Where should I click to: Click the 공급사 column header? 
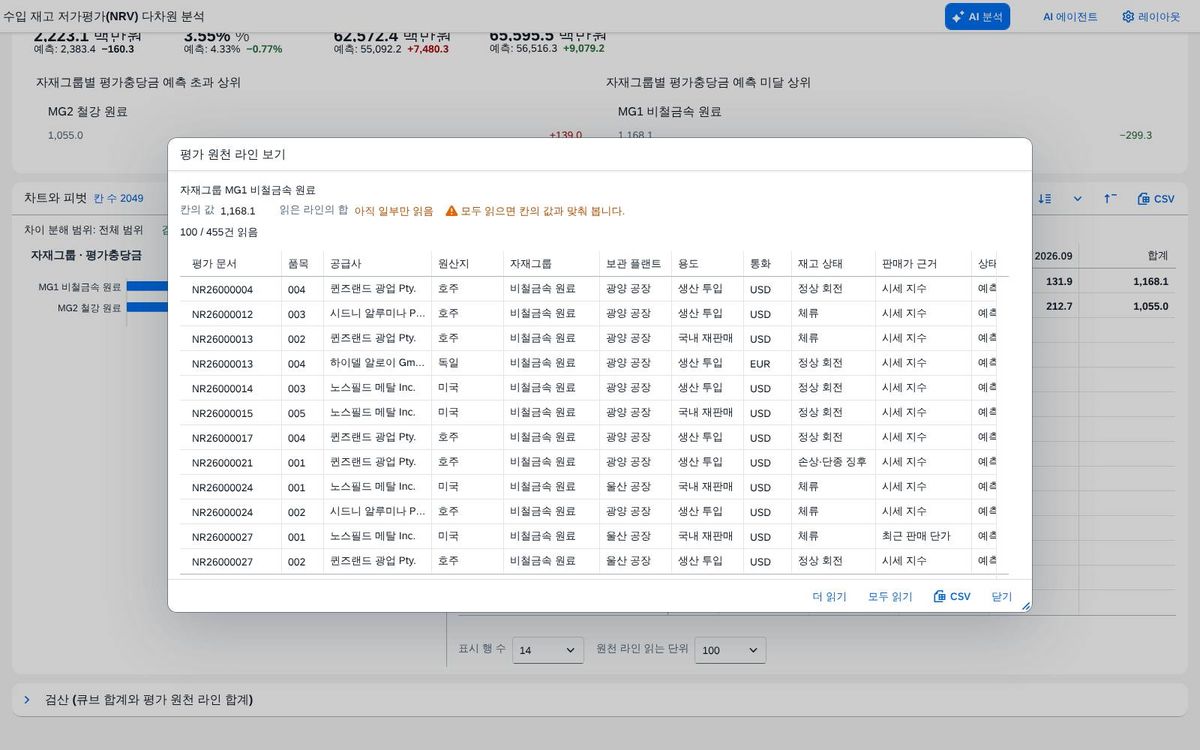coord(377,264)
